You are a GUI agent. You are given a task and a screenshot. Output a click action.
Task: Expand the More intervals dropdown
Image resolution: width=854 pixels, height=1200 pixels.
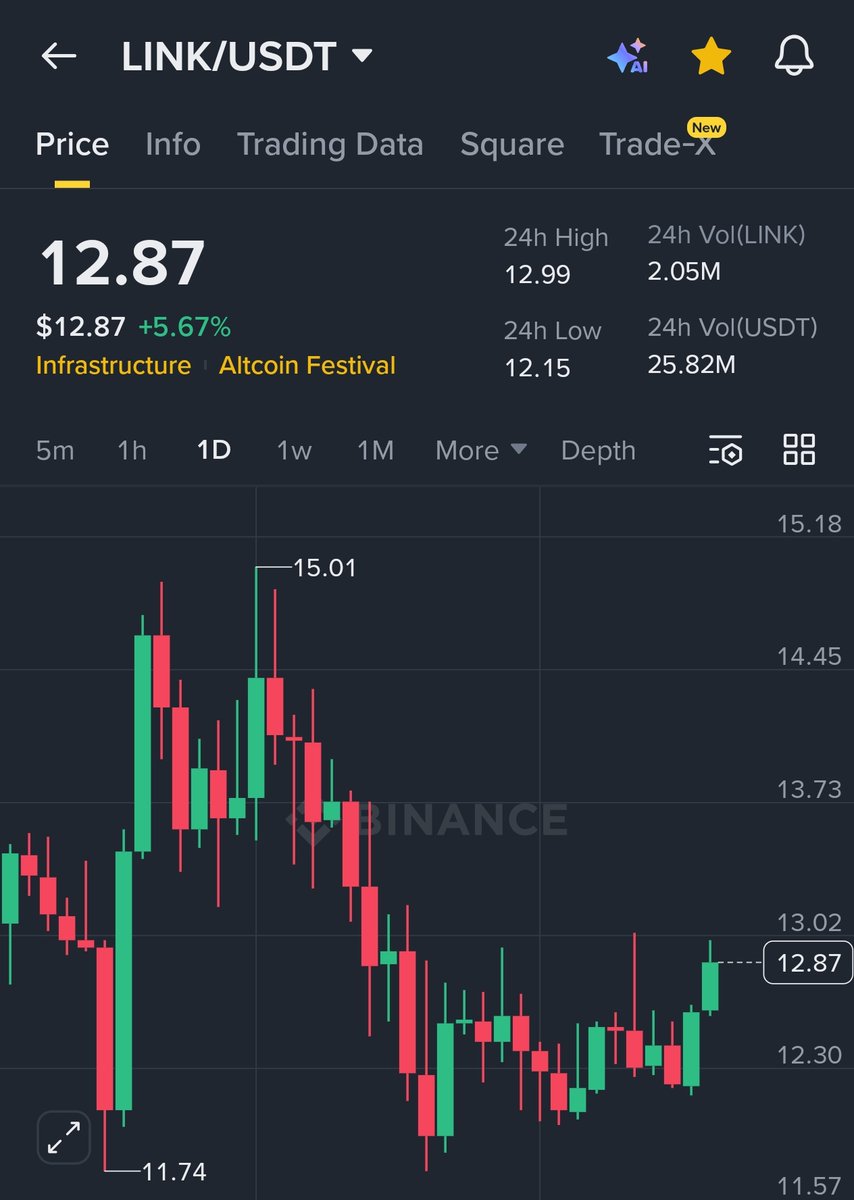481,450
